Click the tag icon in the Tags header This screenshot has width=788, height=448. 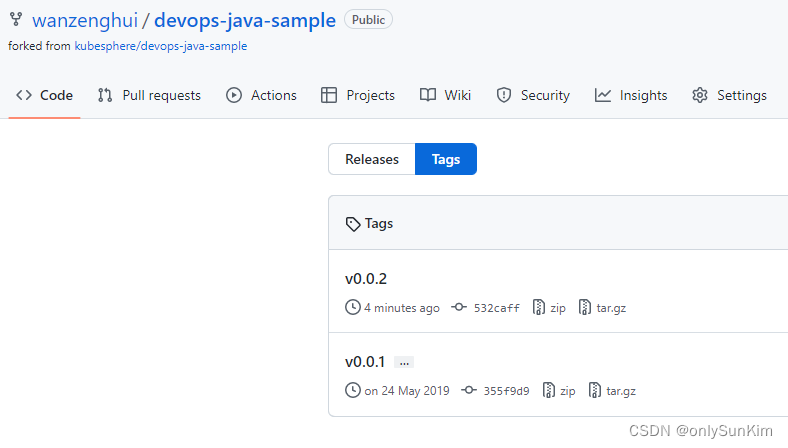(x=353, y=224)
